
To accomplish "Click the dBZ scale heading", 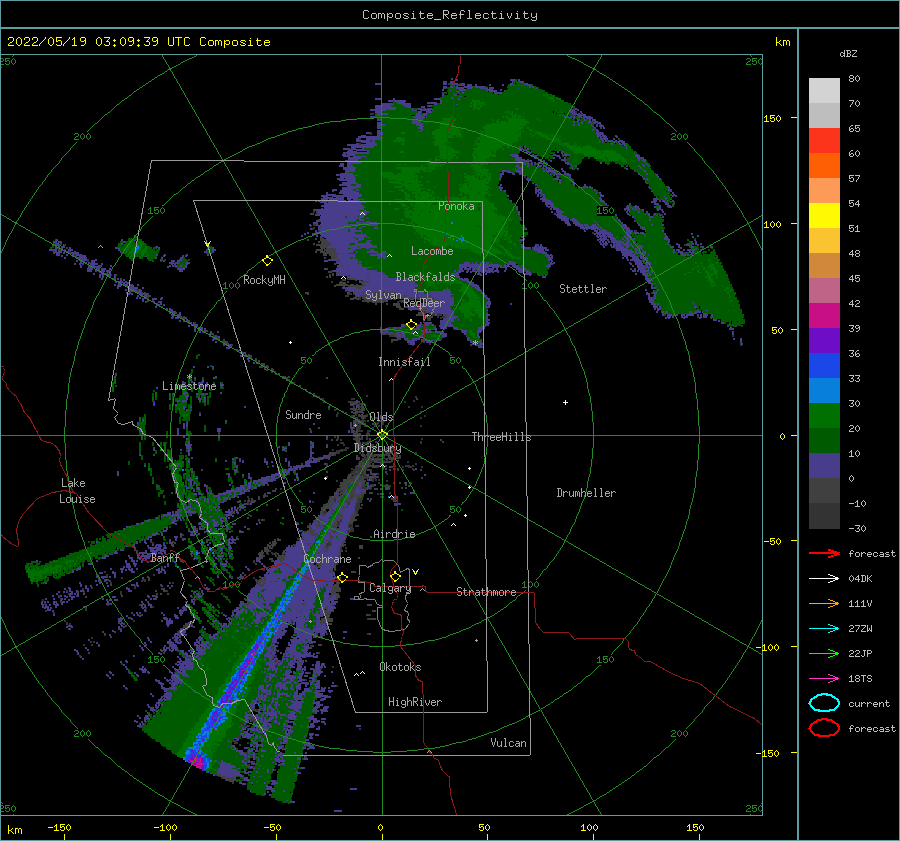I will point(848,53).
